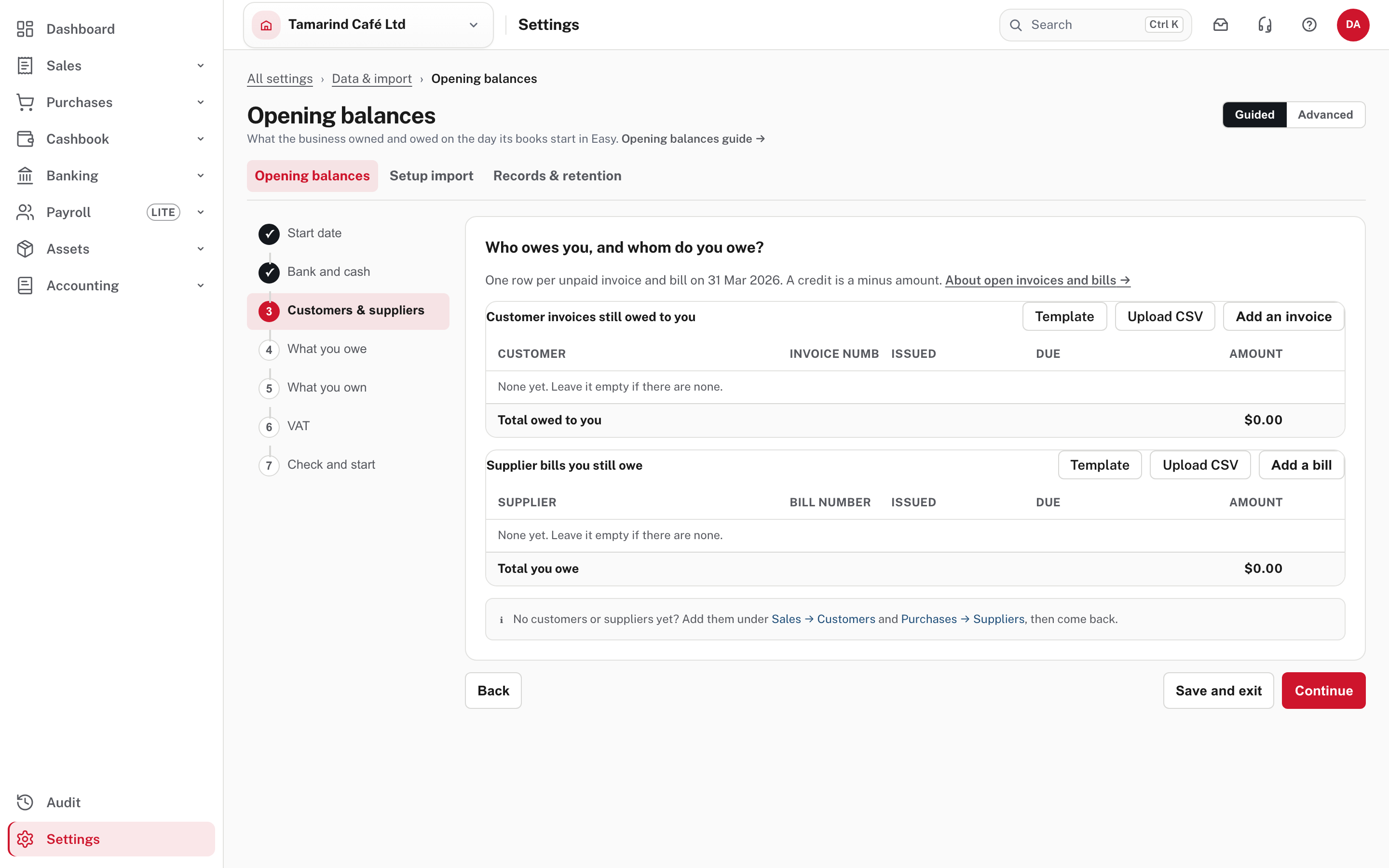This screenshot has width=1389, height=868.
Task: Open Sales → Customers link
Action: [822, 619]
